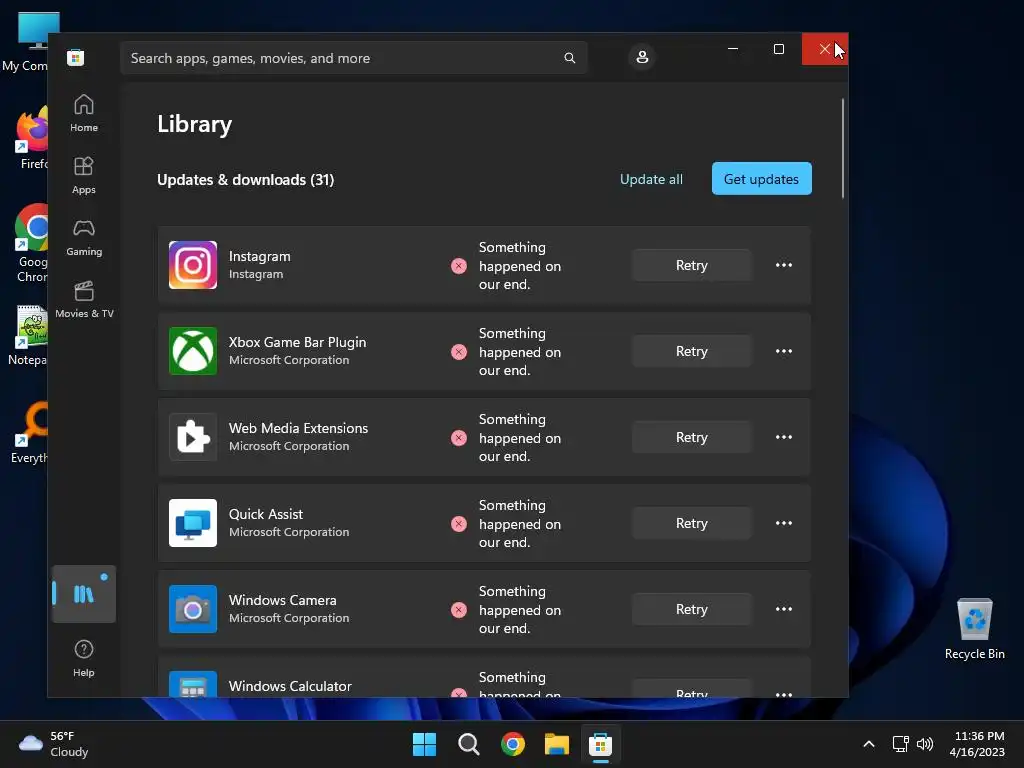Click the Update all link

click(651, 179)
